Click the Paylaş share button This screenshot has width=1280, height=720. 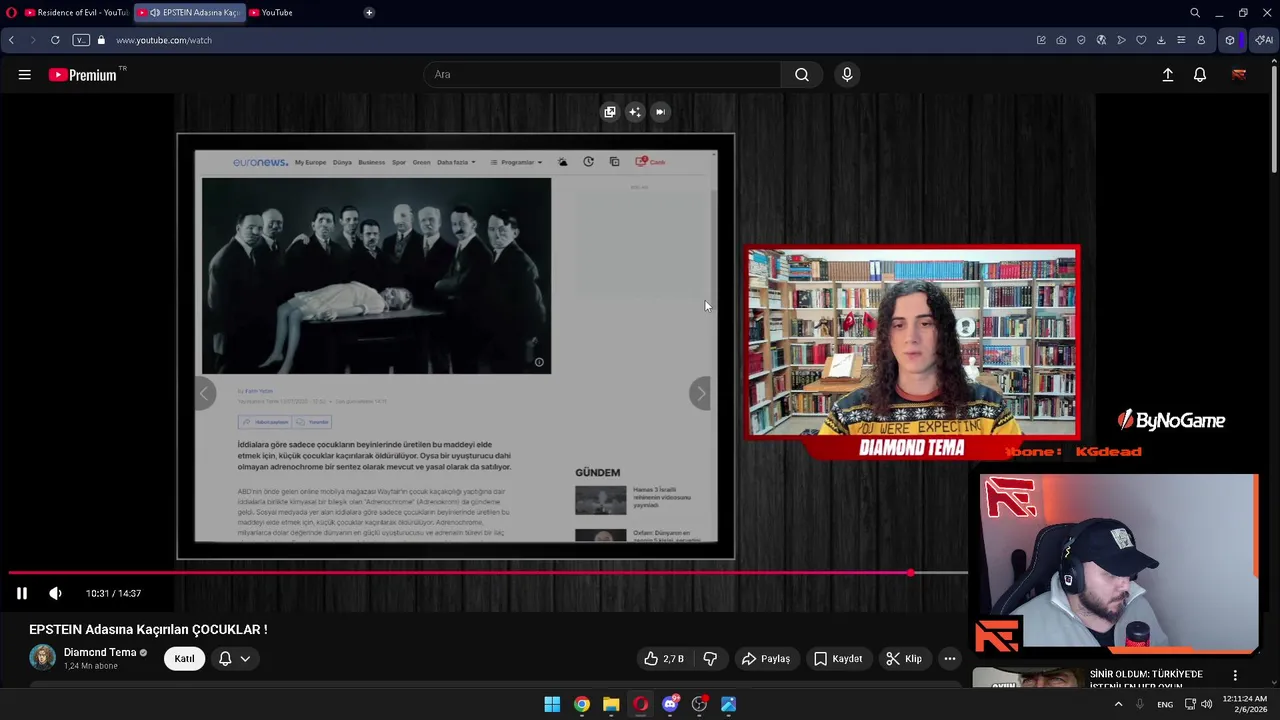(x=766, y=659)
